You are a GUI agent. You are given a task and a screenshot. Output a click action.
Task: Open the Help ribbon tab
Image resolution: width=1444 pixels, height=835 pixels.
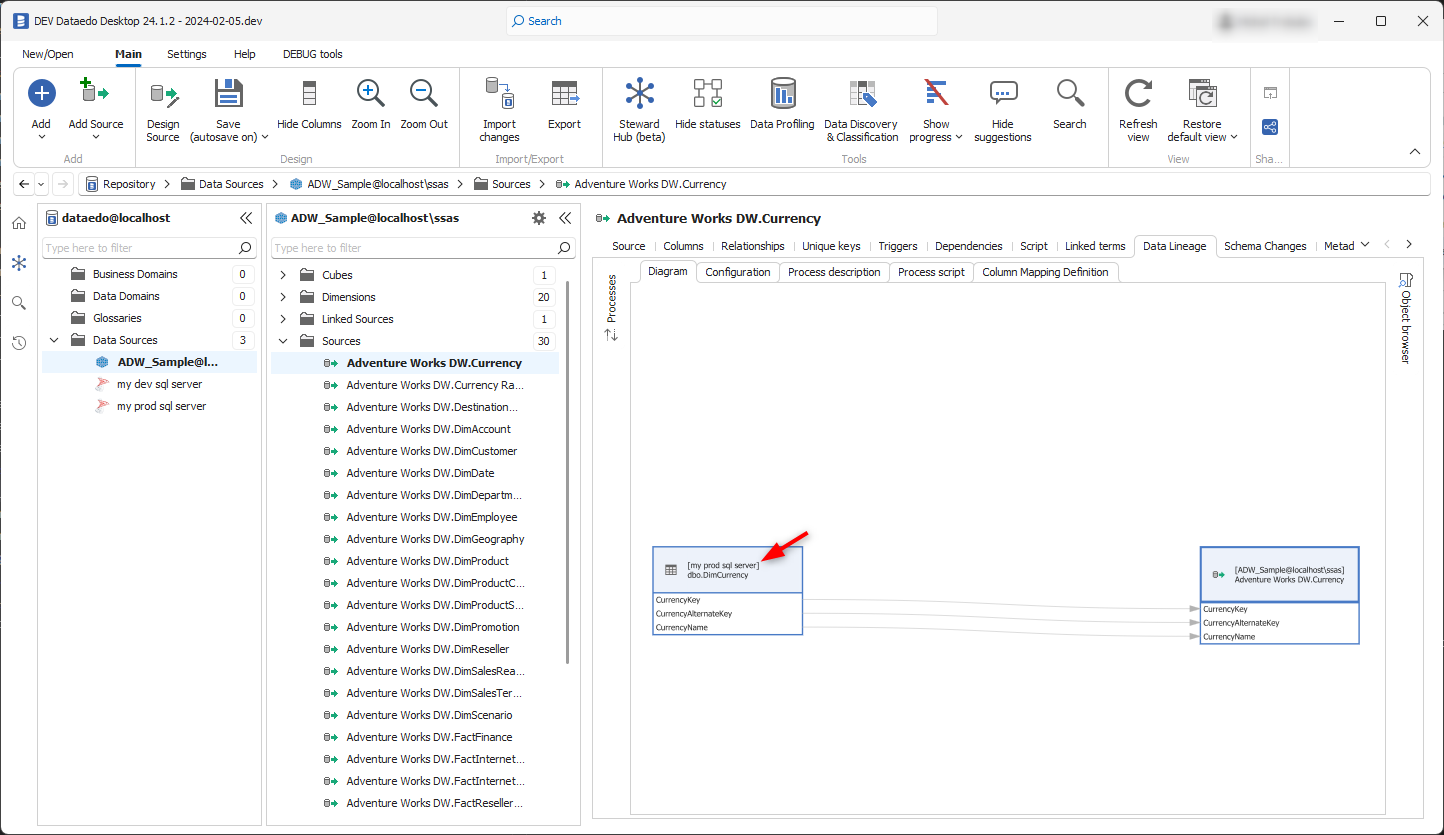[x=245, y=54]
